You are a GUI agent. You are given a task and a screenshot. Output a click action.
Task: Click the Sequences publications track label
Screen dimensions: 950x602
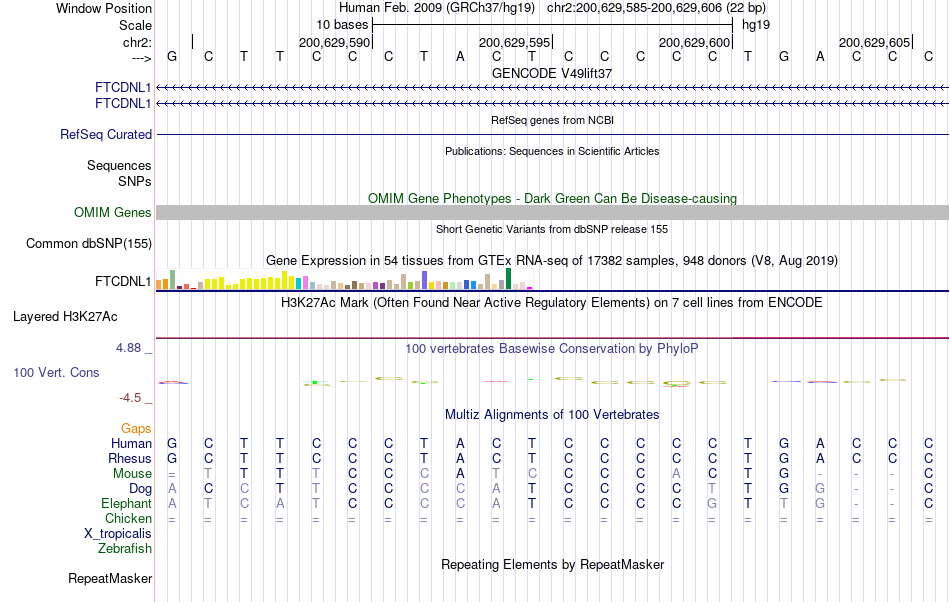(x=119, y=165)
